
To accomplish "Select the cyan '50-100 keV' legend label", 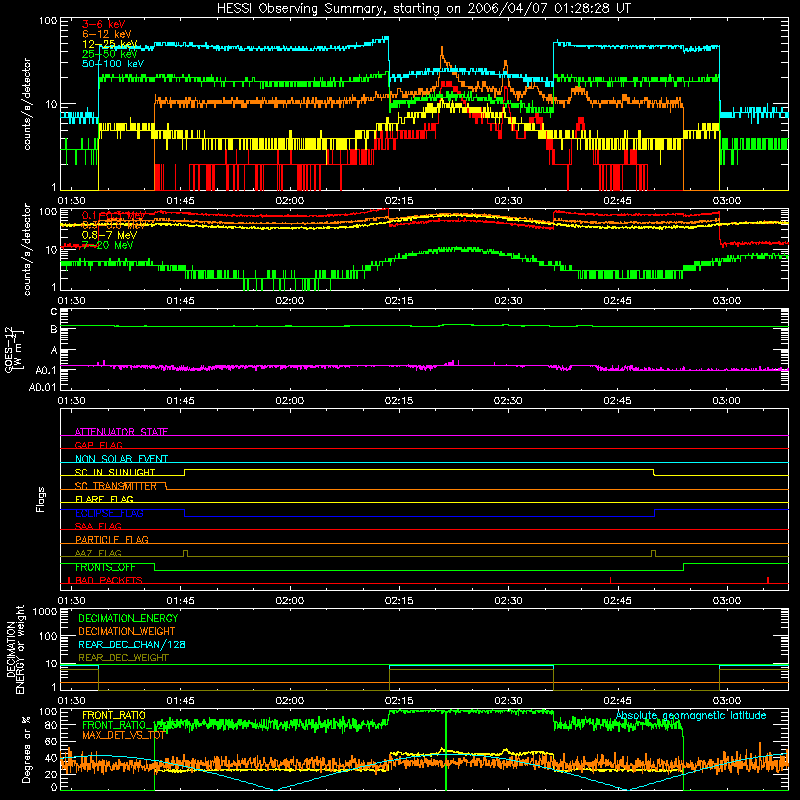I will click(x=113, y=64).
